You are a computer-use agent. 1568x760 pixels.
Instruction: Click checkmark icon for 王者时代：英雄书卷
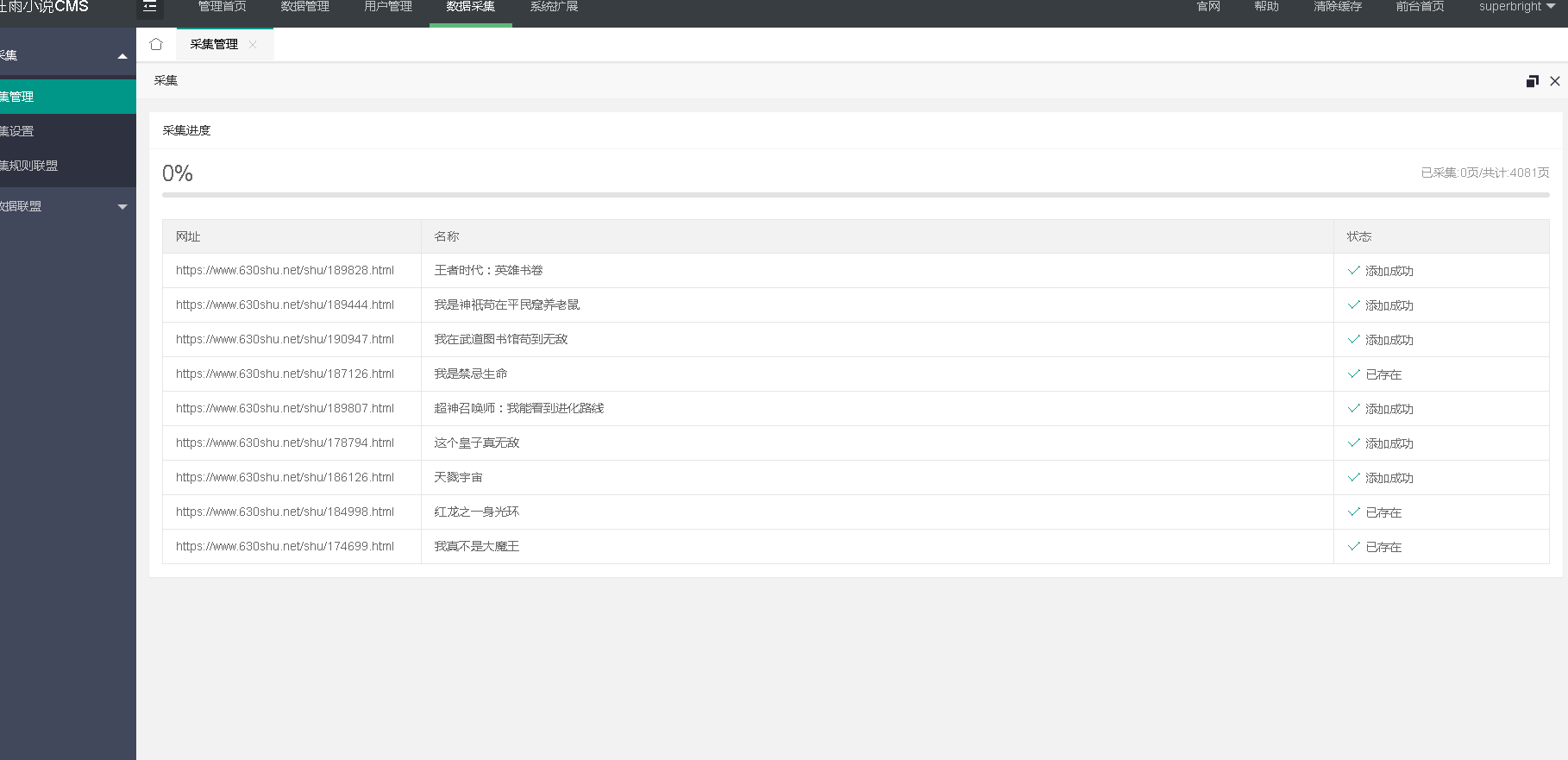(x=1353, y=270)
